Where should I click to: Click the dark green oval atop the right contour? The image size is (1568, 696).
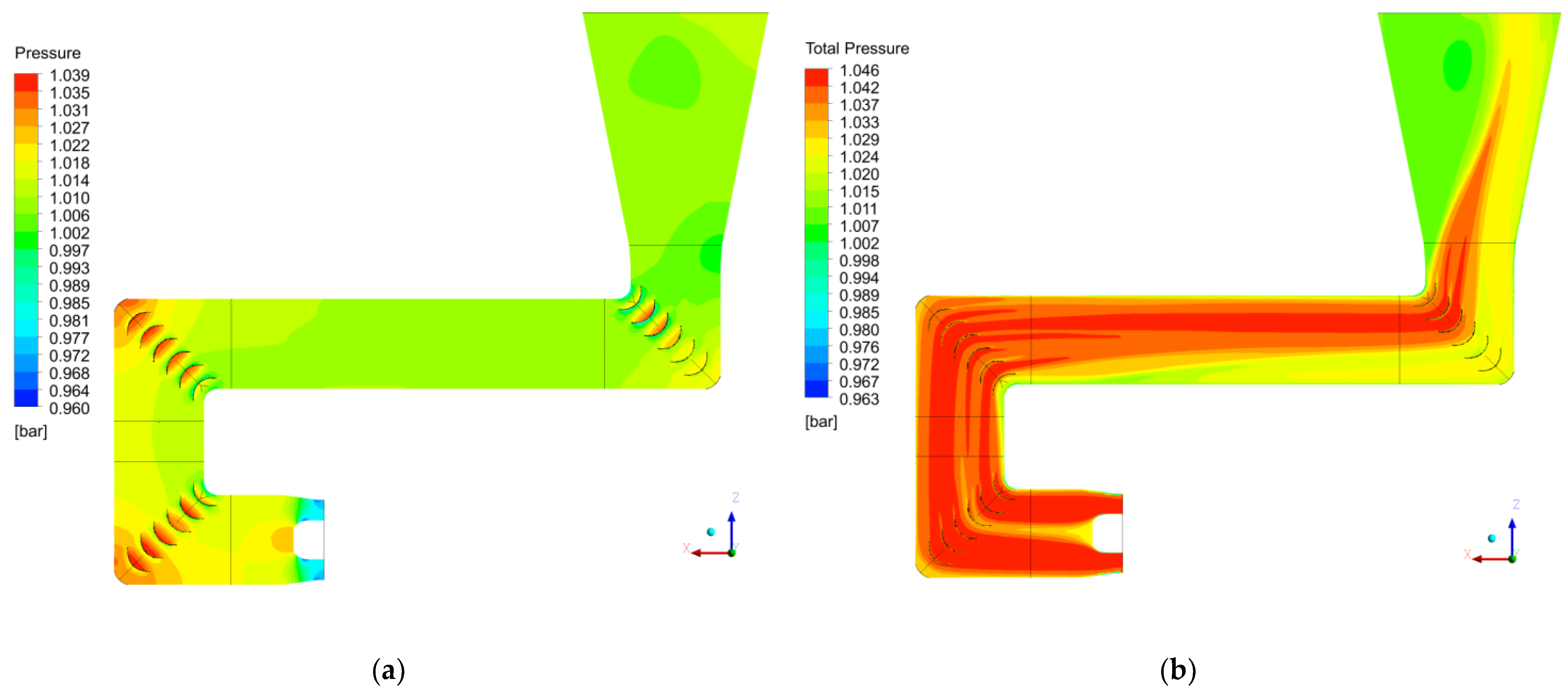click(1457, 65)
